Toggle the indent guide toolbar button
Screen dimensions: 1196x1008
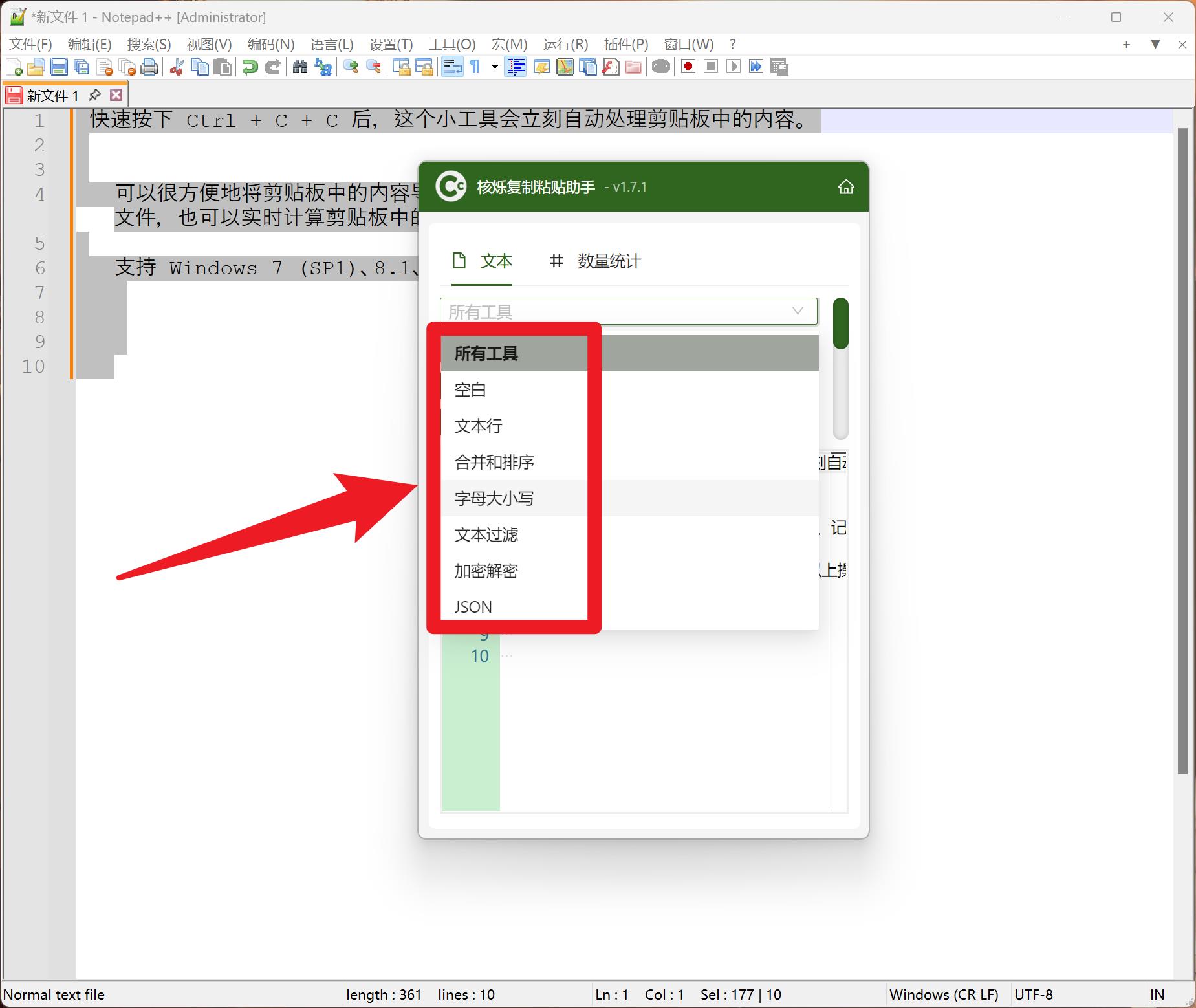516,67
